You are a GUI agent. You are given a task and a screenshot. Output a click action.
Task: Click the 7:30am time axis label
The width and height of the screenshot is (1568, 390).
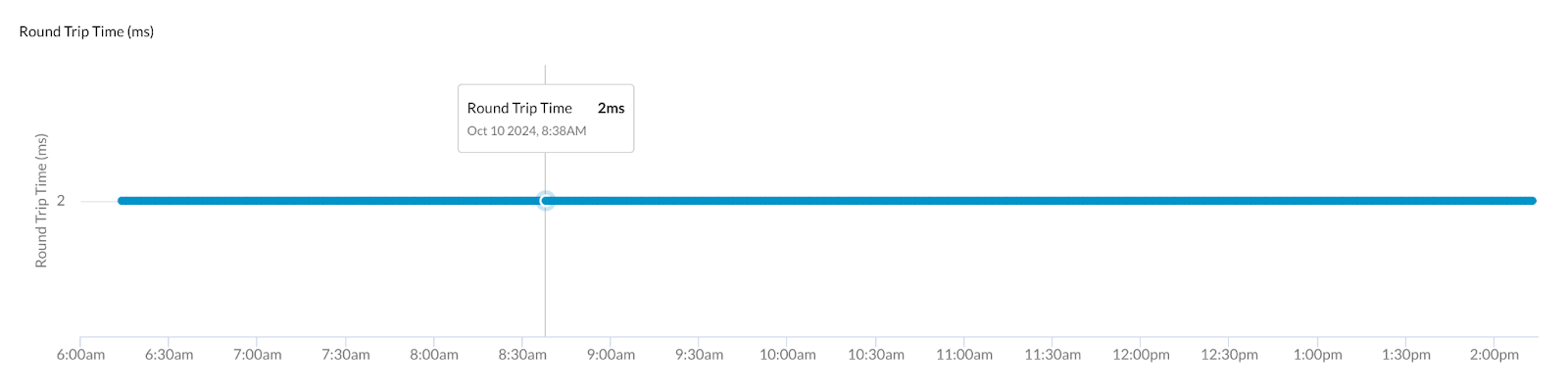[346, 355]
